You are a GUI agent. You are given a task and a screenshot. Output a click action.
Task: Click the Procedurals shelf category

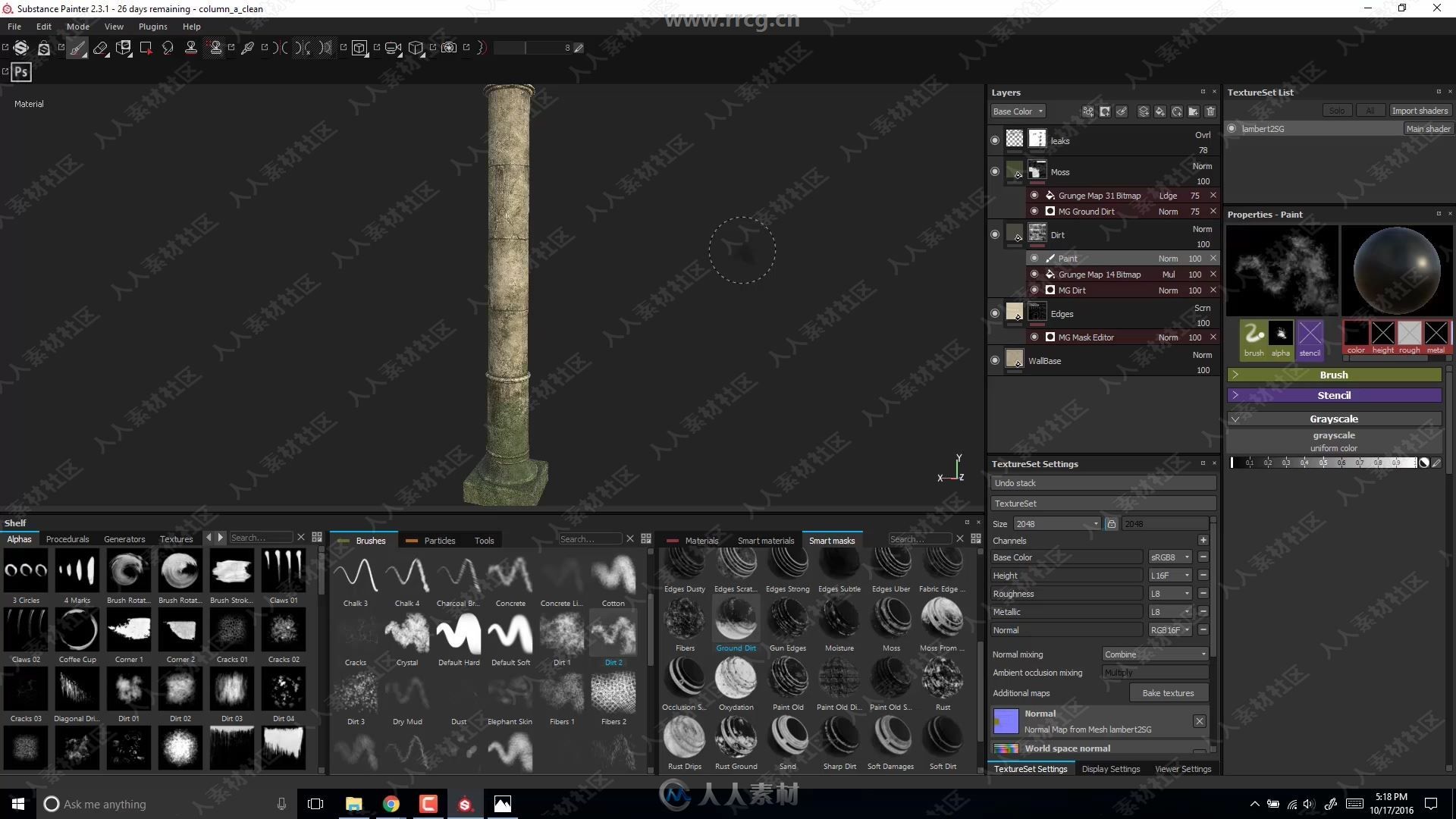[x=67, y=538]
